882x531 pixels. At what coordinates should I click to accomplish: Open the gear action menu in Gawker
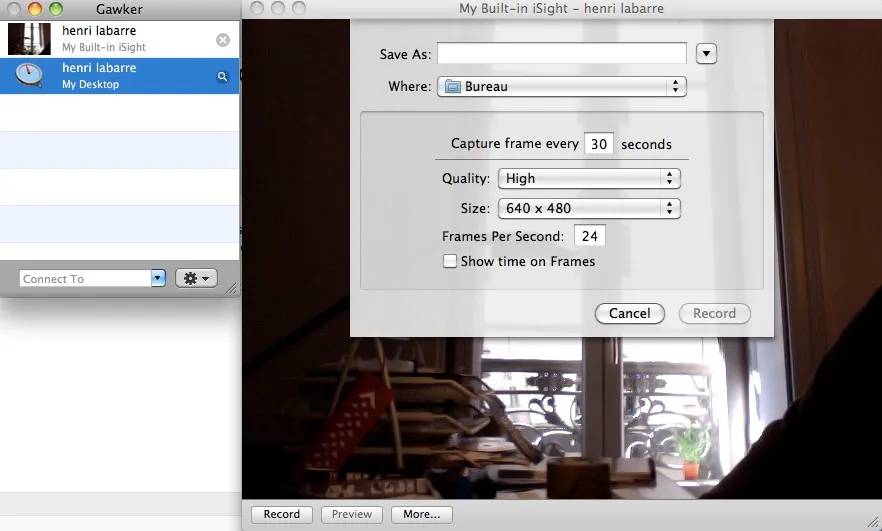coord(196,278)
